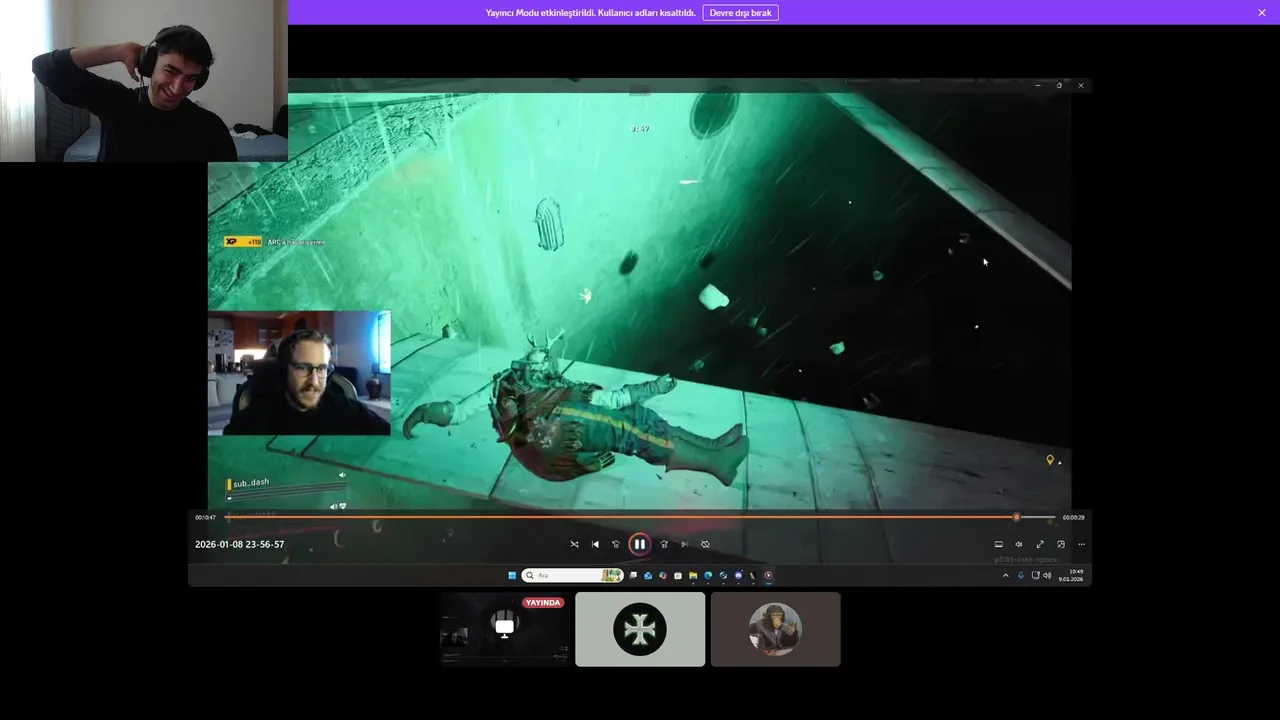Click the skip-back 10 seconds icon
The image size is (1280, 720).
[616, 544]
